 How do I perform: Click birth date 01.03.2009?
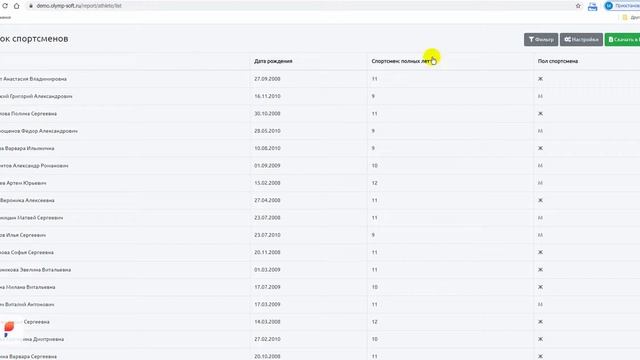pyautogui.click(x=267, y=270)
